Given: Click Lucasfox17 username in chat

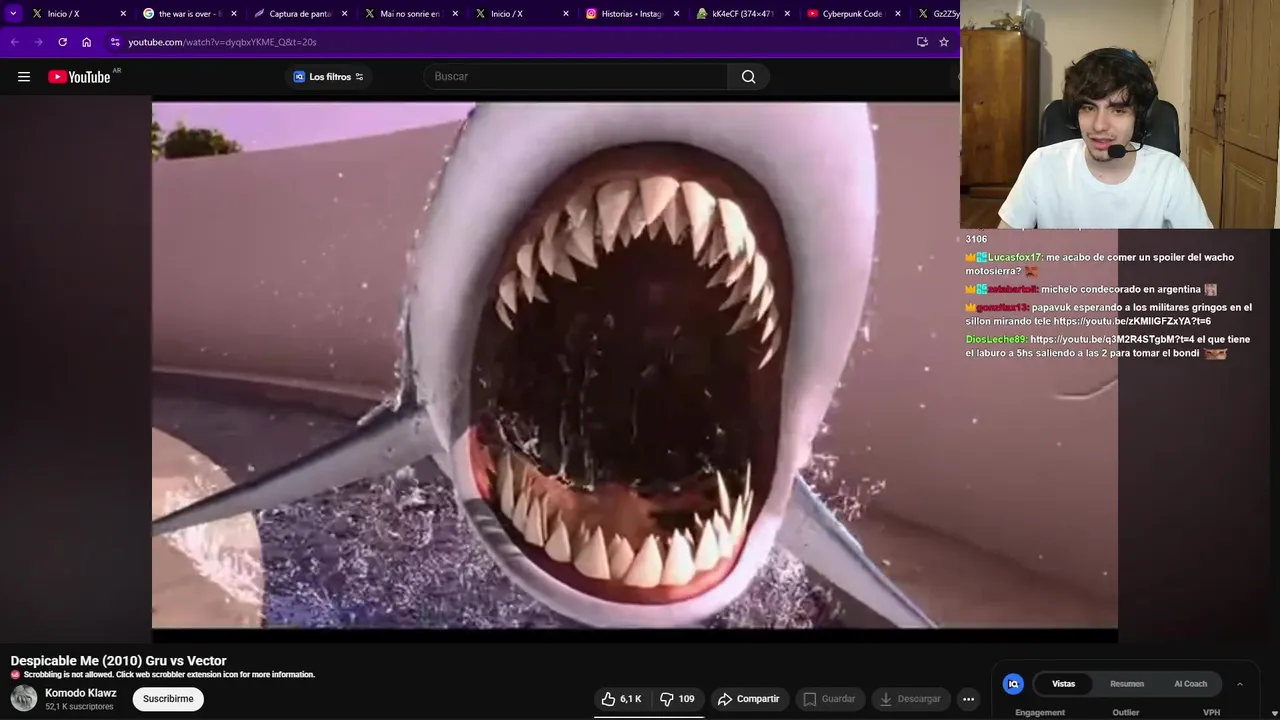Looking at the screenshot, I should [1014, 257].
